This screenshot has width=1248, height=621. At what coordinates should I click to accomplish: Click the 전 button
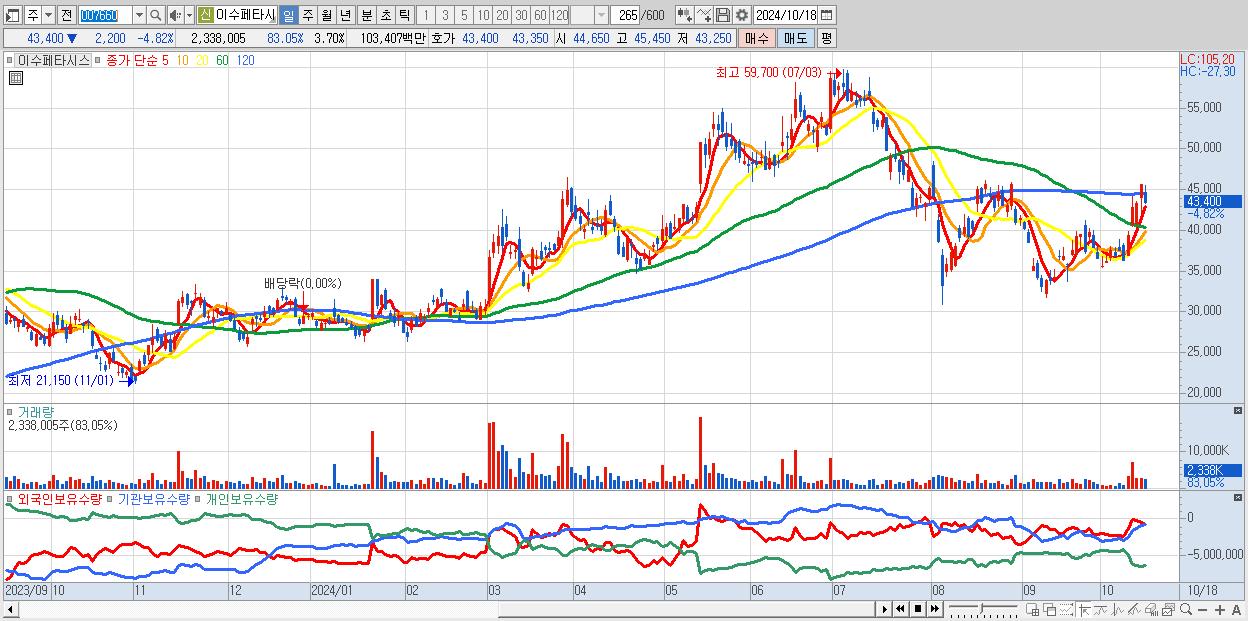pos(66,16)
